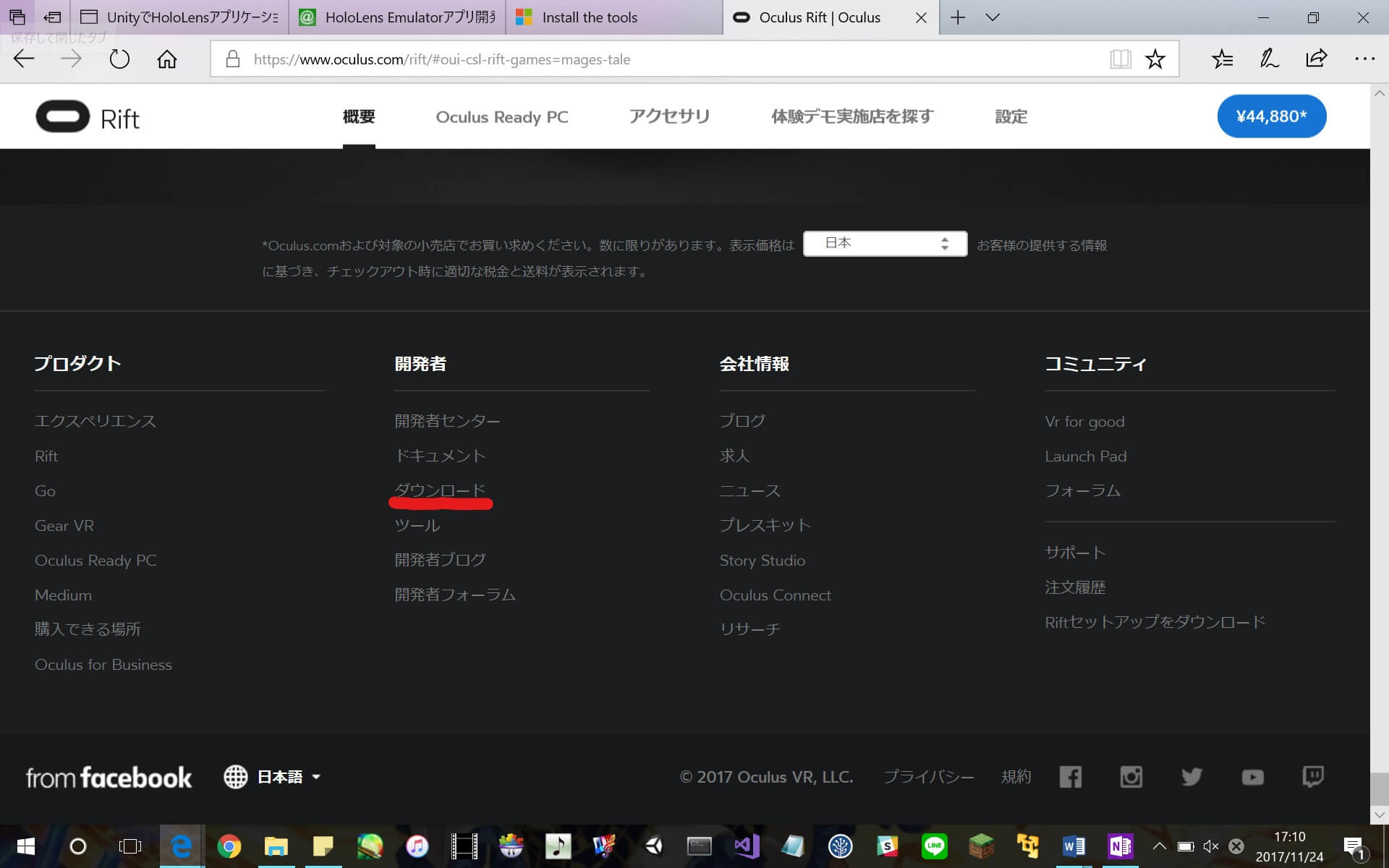Open the 規約 footer link

pos(1016,777)
